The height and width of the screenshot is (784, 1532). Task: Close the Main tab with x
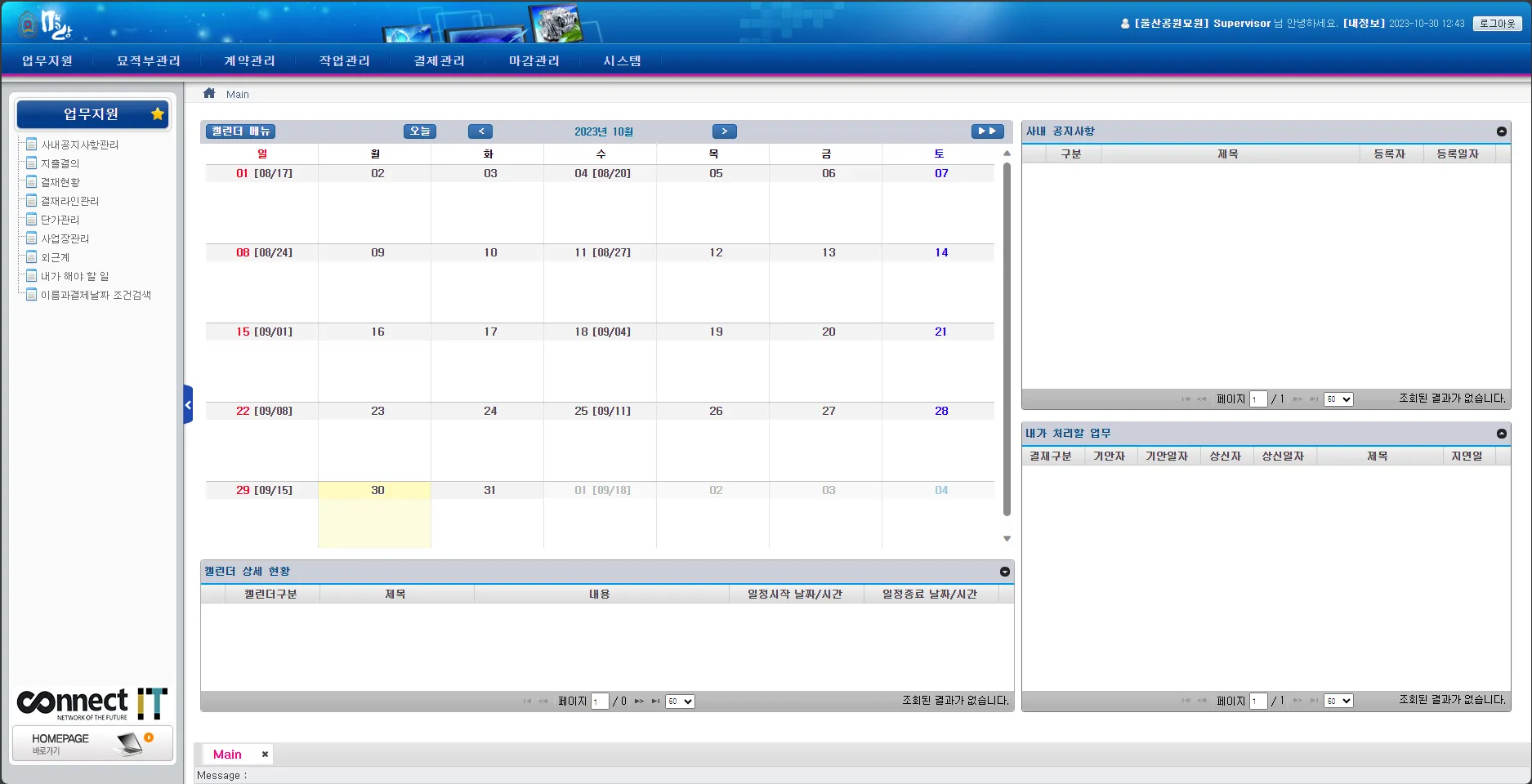[x=265, y=755]
